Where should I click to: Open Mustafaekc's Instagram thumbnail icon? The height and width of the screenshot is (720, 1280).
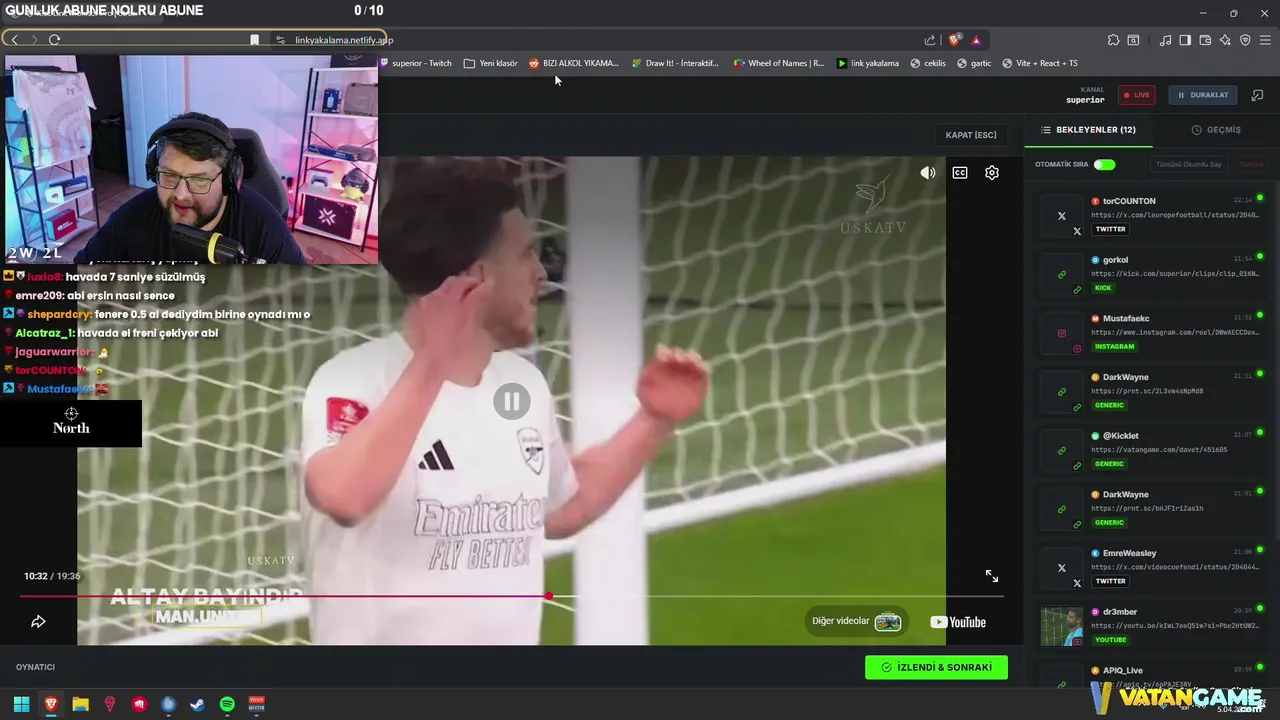[x=1062, y=333]
